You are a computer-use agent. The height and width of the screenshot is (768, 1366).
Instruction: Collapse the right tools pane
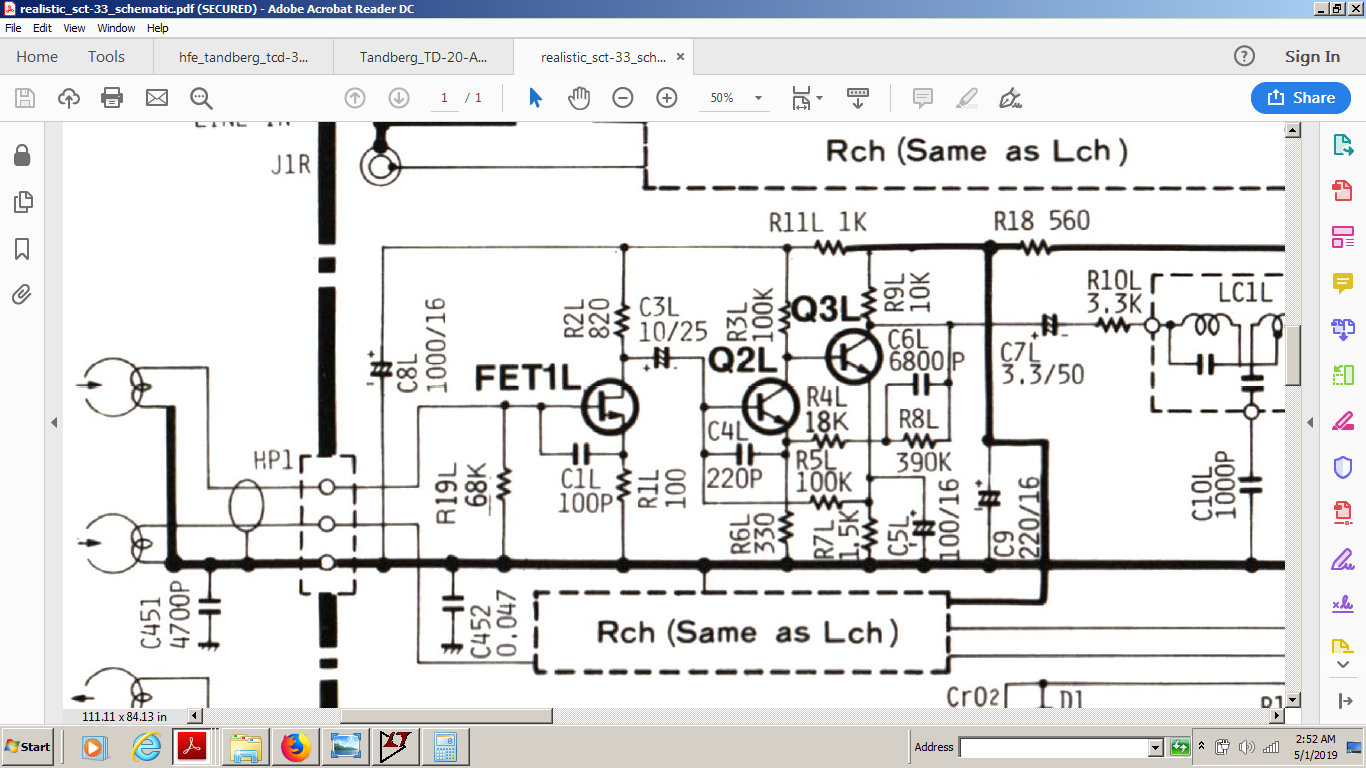(1343, 700)
